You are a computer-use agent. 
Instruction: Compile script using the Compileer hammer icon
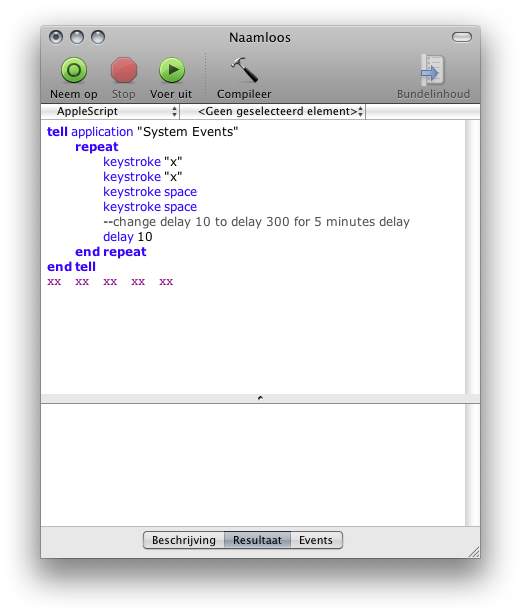click(x=244, y=70)
